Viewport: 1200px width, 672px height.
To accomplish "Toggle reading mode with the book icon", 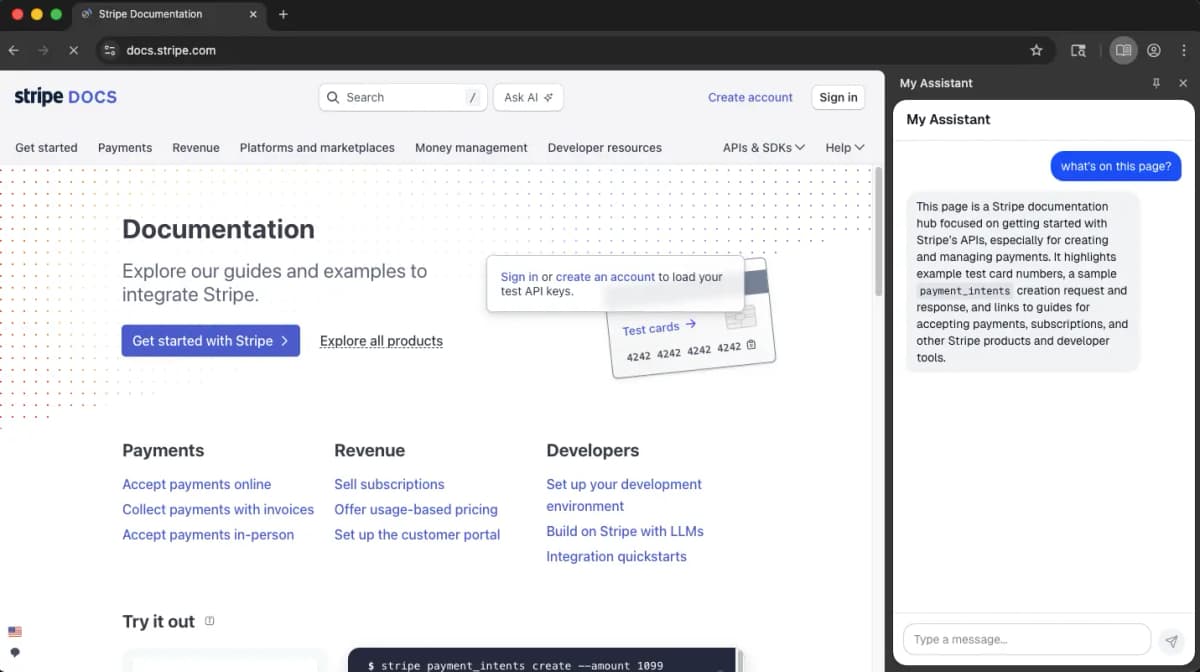I will 1122,50.
